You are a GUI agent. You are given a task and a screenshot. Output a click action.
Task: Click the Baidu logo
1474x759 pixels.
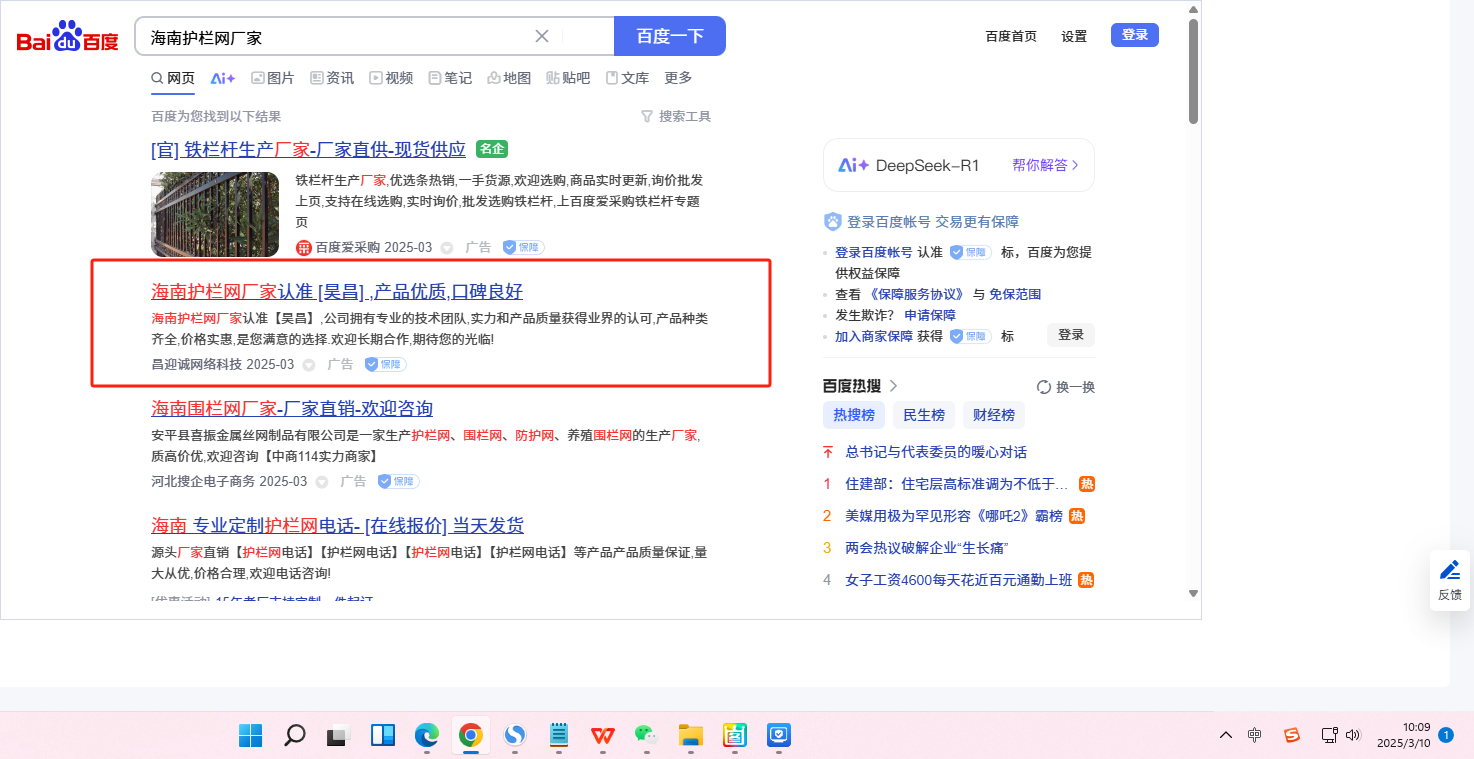[67, 37]
